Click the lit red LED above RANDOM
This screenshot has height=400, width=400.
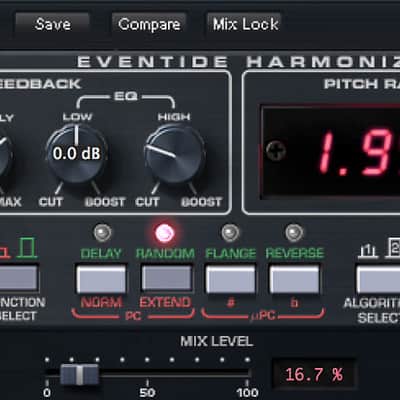coord(165,233)
